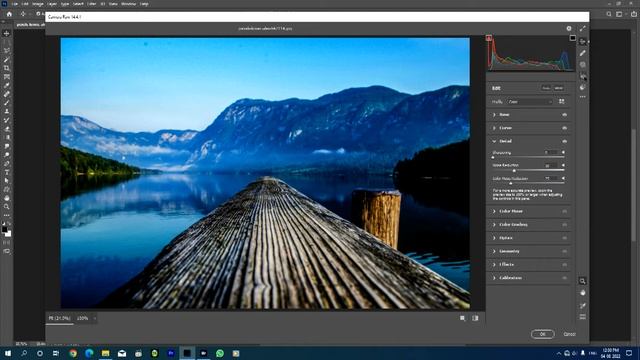Select the Healing brush icon in Camera Raw
Screen dimensions: 640x360
pos(582,53)
